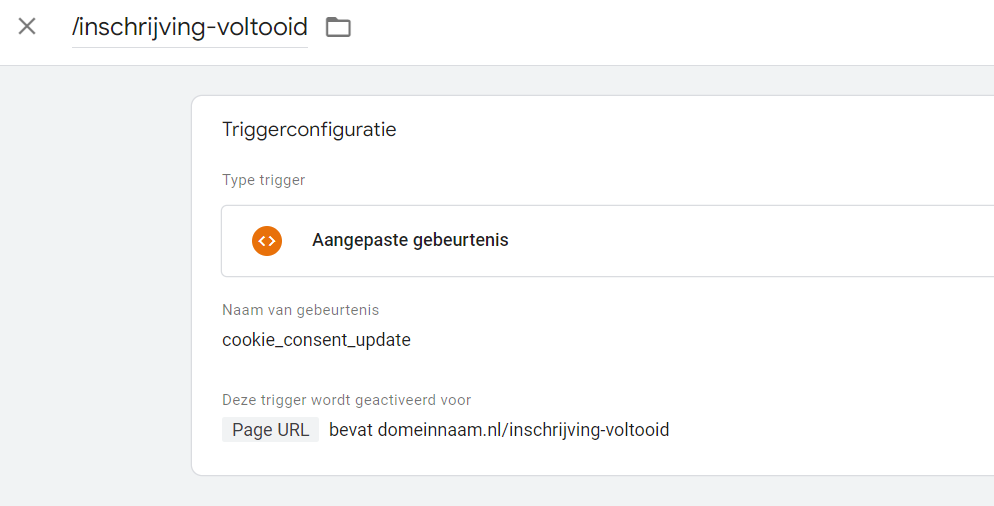The image size is (994, 506).
Task: Click the event name "cookie_consent_update"
Action: pyautogui.click(x=316, y=340)
